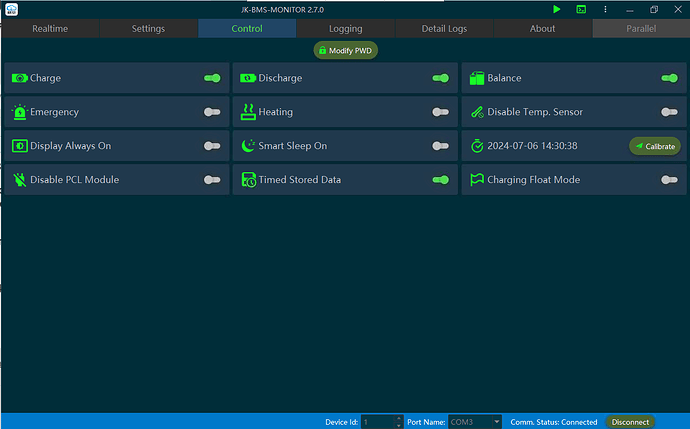Click the Display Always On brightness icon
The image size is (690, 429).
coord(19,146)
